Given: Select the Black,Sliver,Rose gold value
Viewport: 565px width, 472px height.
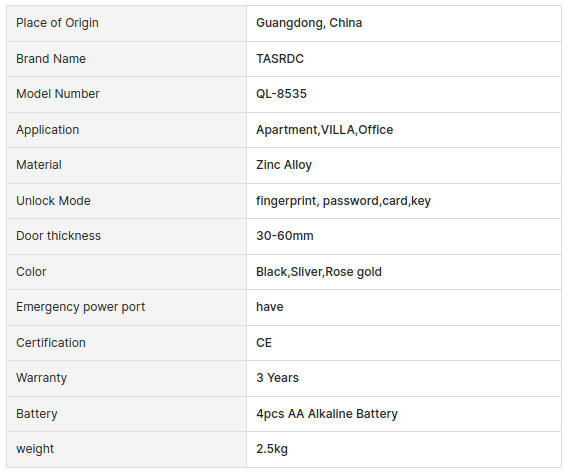Looking at the screenshot, I should pos(319,272).
